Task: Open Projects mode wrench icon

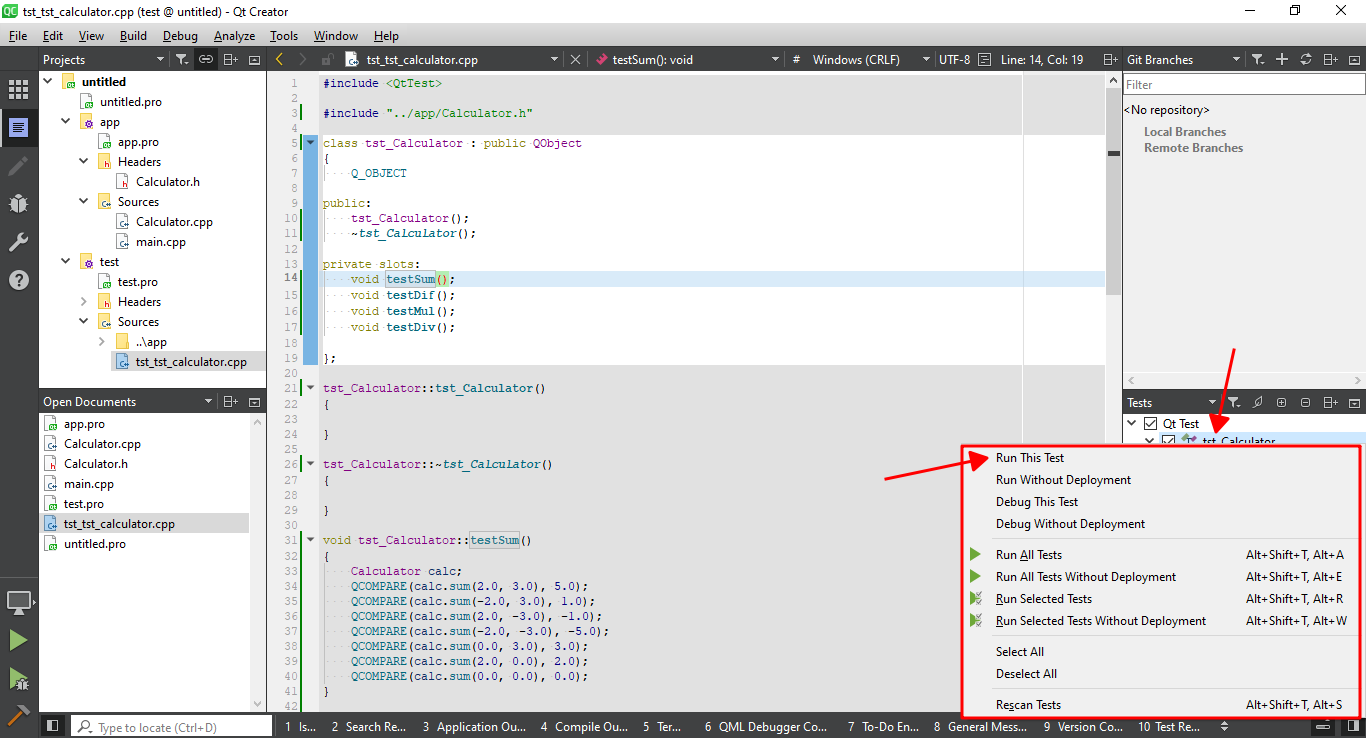Action: coord(18,242)
